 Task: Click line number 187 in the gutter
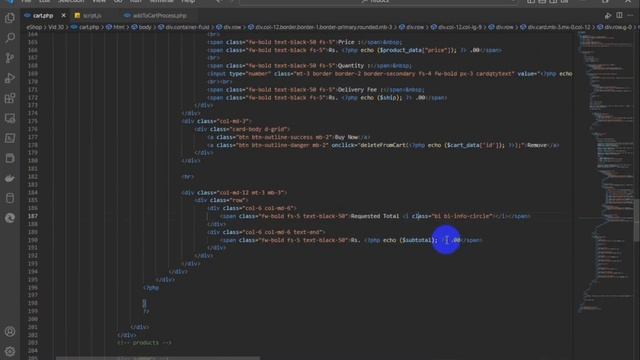pos(33,216)
